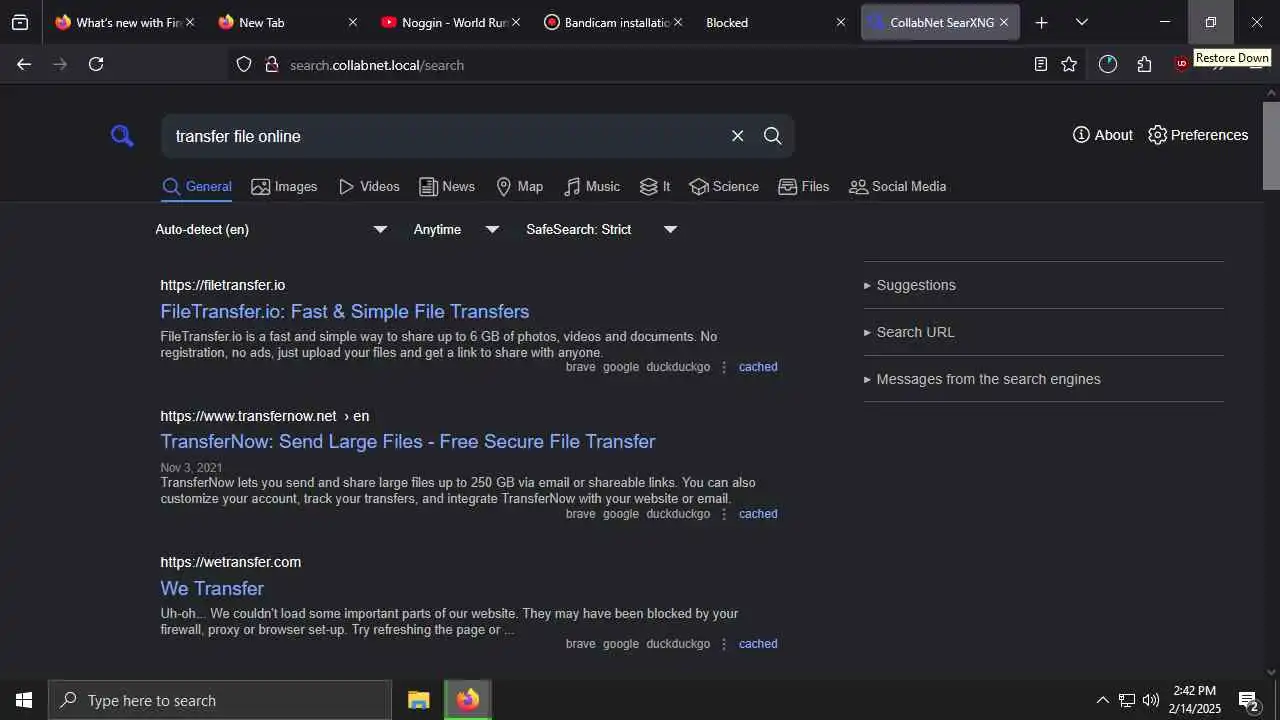Open the About page

(x=1102, y=135)
